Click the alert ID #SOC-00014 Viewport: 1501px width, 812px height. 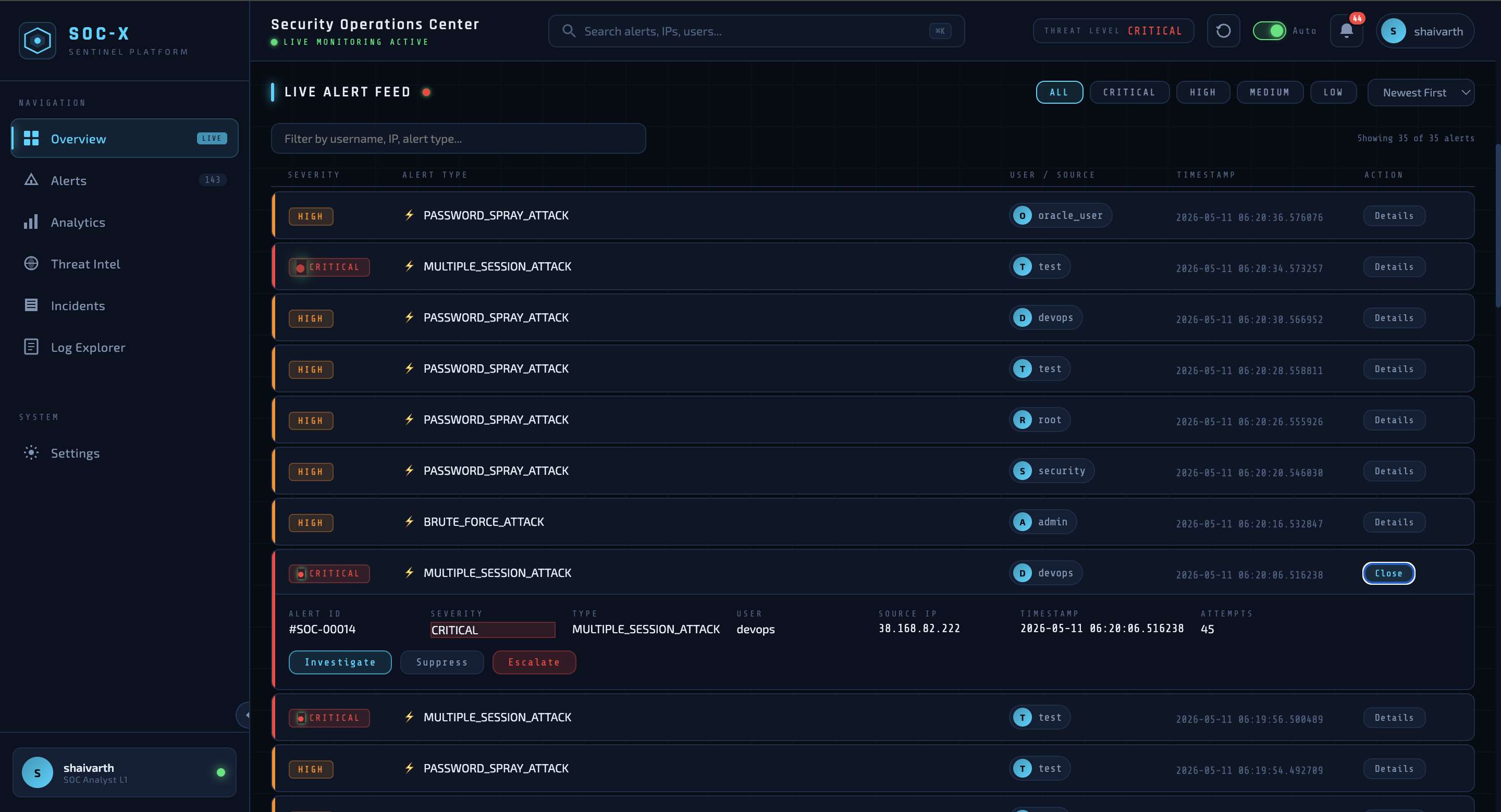322,629
